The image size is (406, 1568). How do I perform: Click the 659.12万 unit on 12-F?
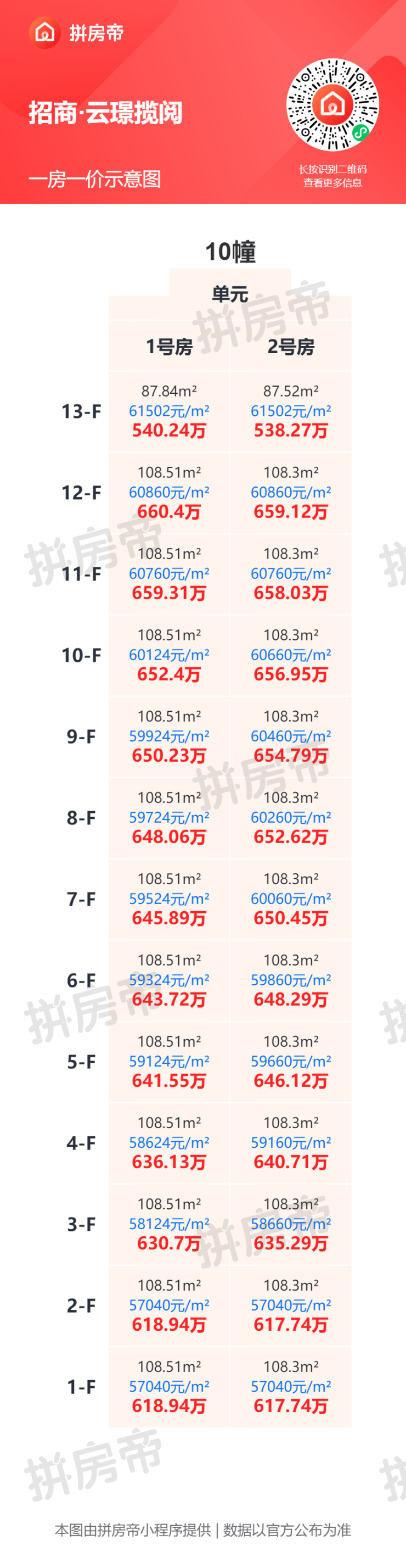tap(291, 512)
